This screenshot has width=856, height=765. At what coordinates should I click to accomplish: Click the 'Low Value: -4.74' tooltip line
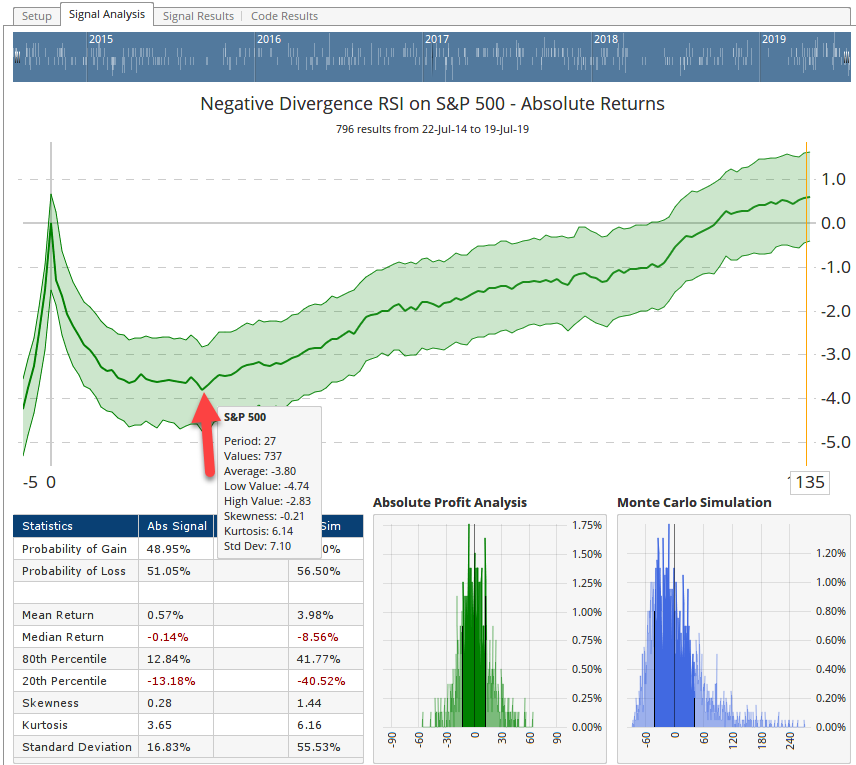(266, 486)
